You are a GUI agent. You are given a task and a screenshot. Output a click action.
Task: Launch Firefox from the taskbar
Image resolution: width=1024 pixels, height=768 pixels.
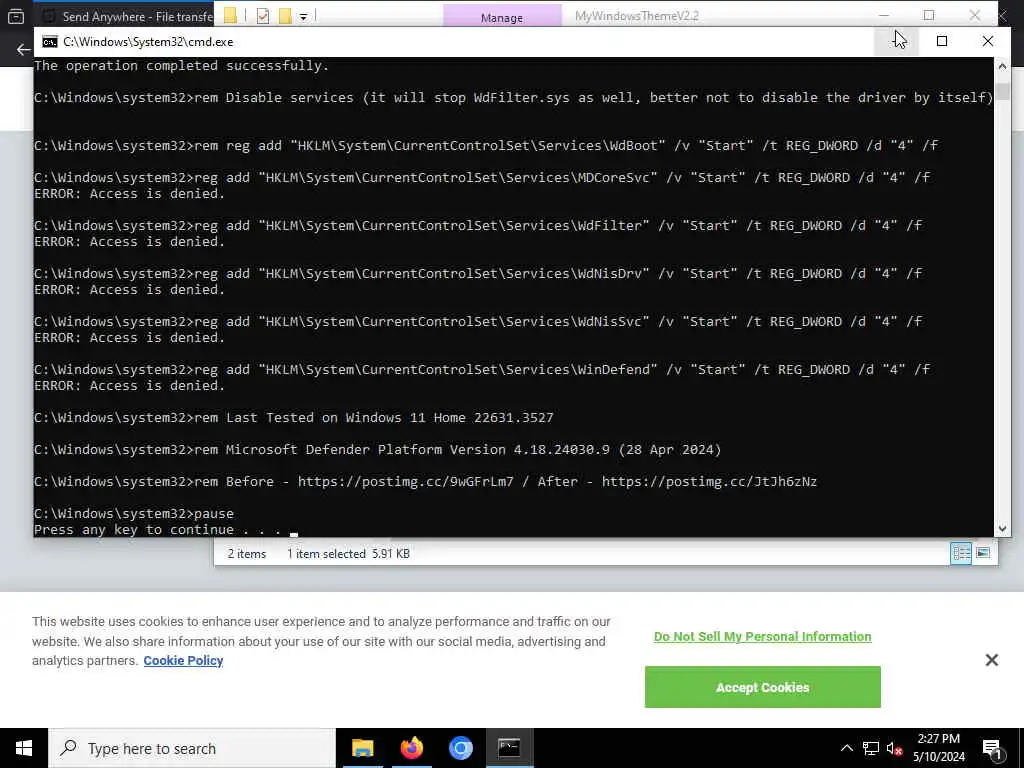click(411, 748)
